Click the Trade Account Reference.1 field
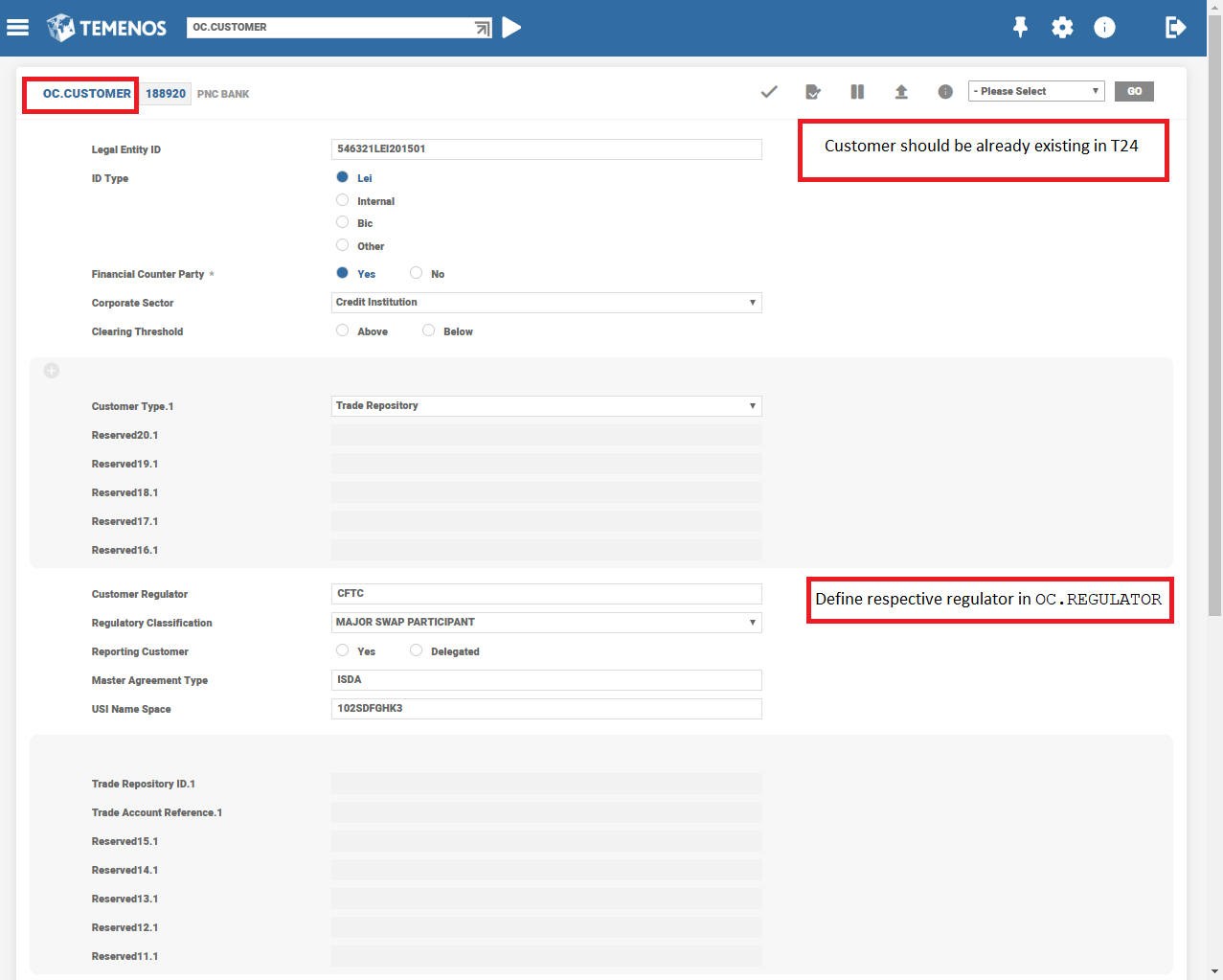Screen dimensions: 1223x980 [x=546, y=812]
